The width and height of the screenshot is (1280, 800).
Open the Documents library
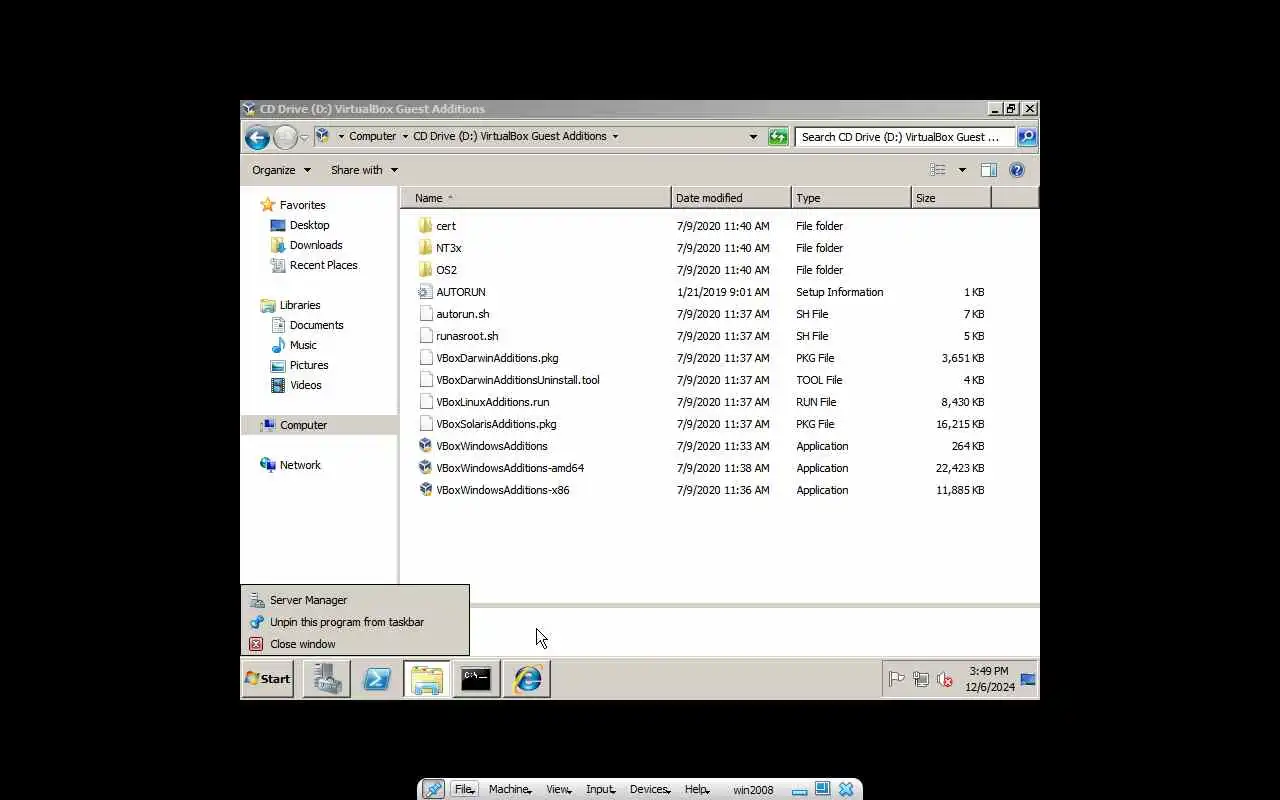(x=316, y=325)
